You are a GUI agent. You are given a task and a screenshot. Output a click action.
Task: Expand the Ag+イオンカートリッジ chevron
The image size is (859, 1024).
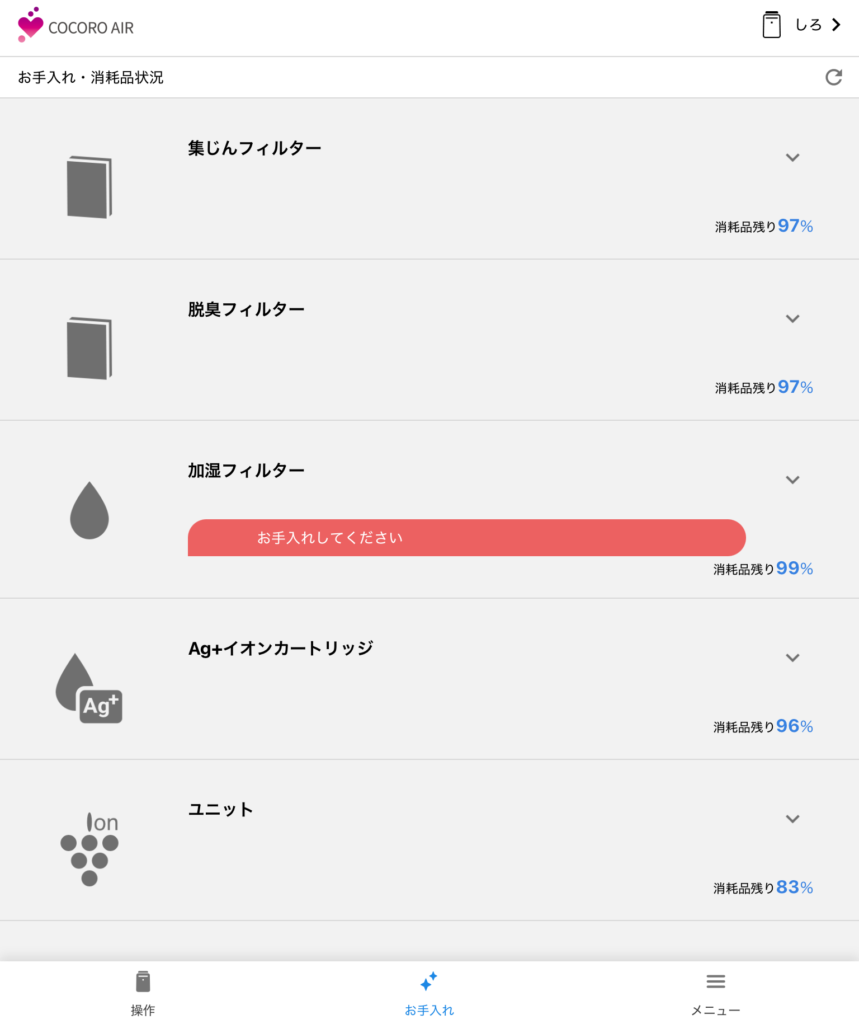pos(792,657)
